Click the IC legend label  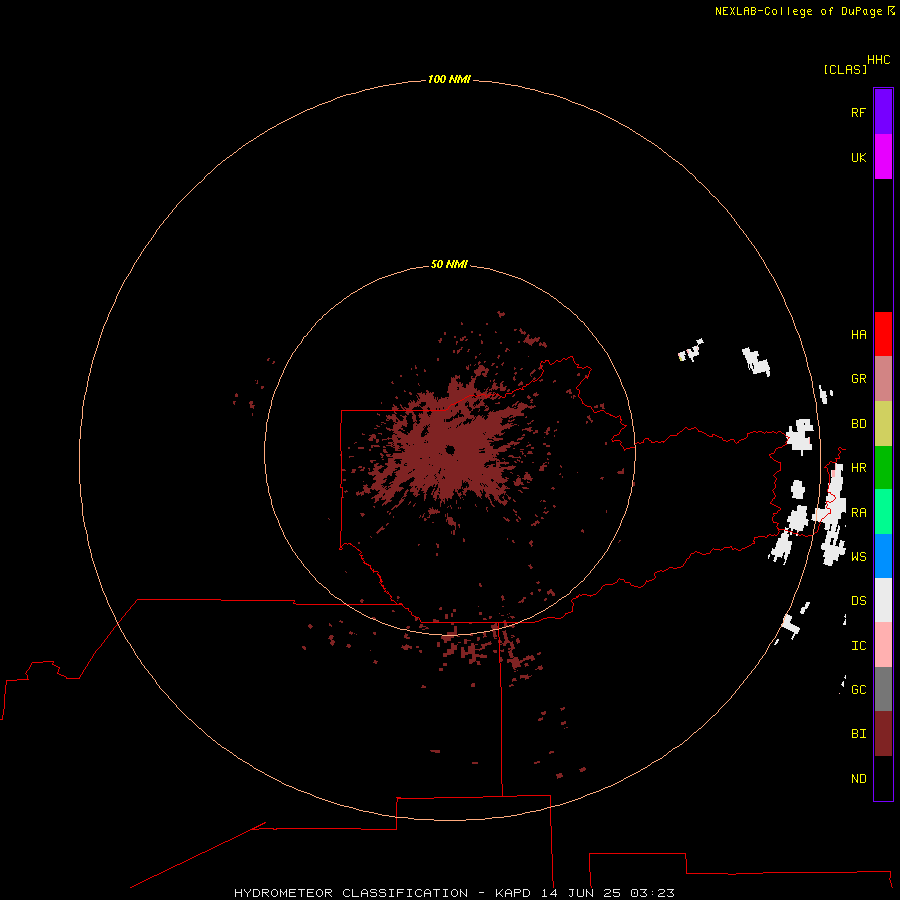[x=859, y=645]
